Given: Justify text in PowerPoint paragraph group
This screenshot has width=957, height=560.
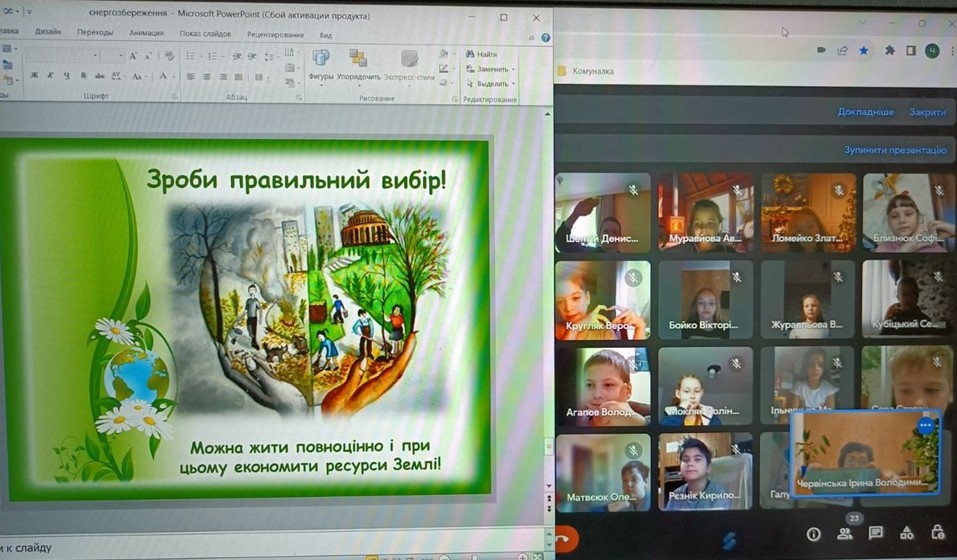Looking at the screenshot, I should 239,77.
